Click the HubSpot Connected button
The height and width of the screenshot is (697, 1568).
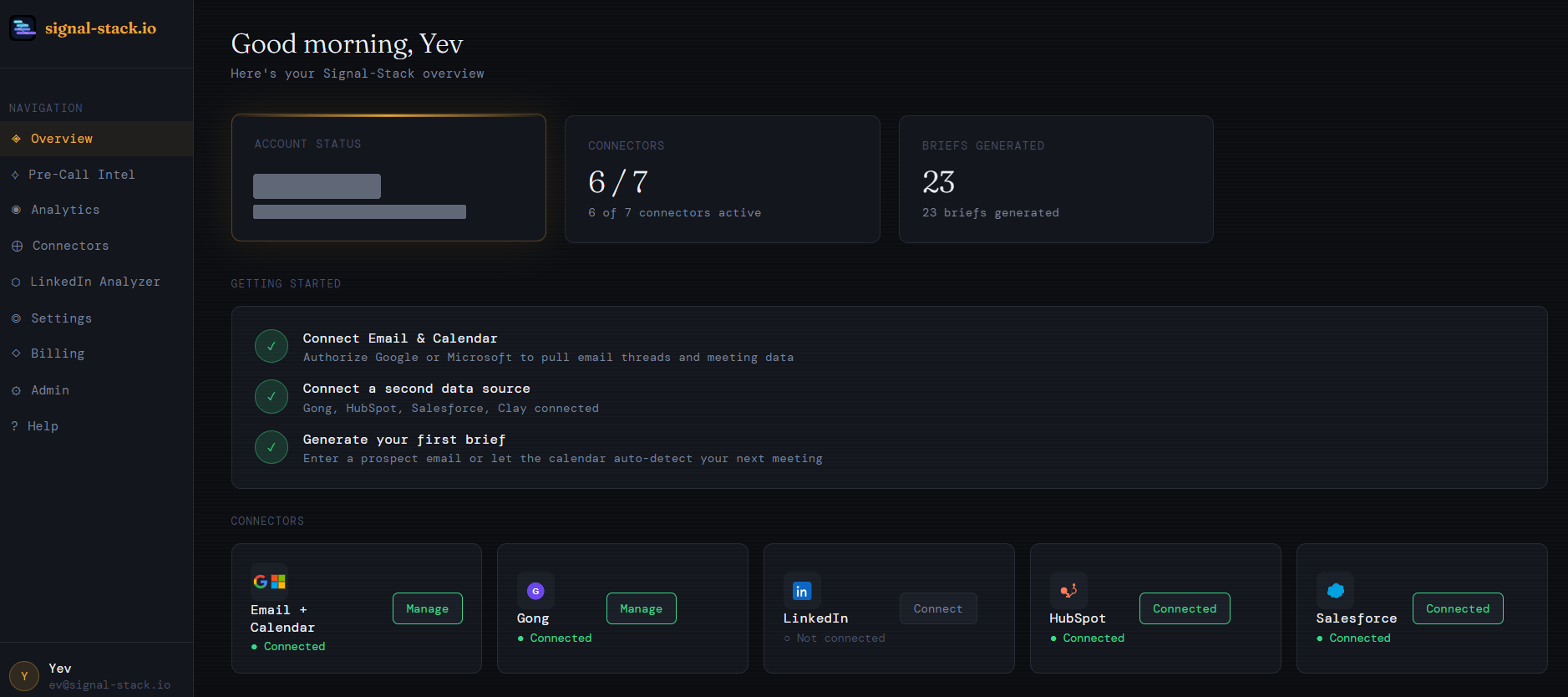[x=1185, y=608]
